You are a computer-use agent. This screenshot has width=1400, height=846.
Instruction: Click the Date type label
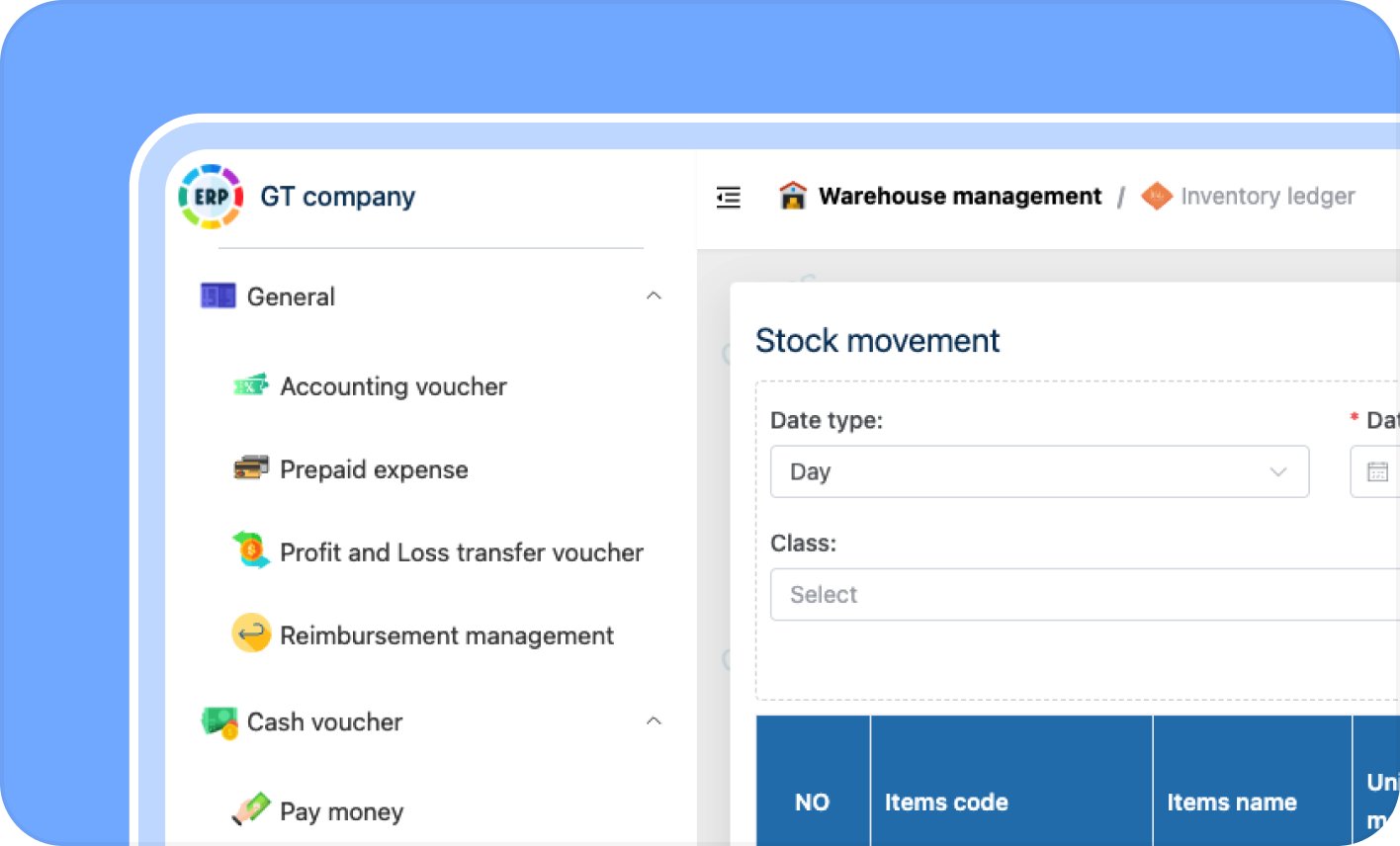click(x=827, y=420)
